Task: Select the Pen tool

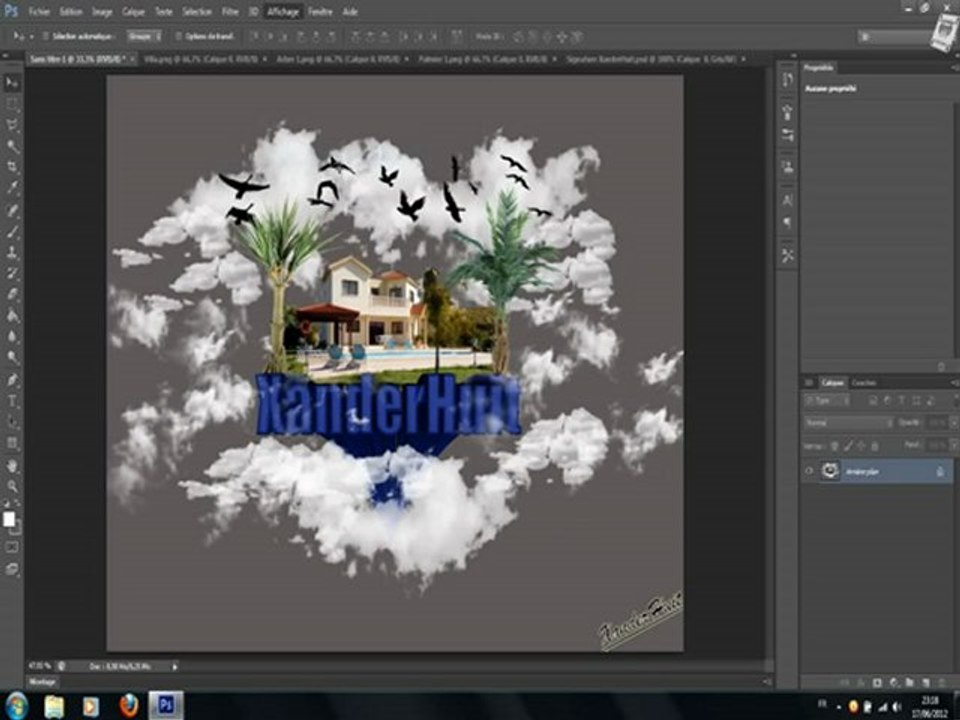Action: (x=12, y=380)
